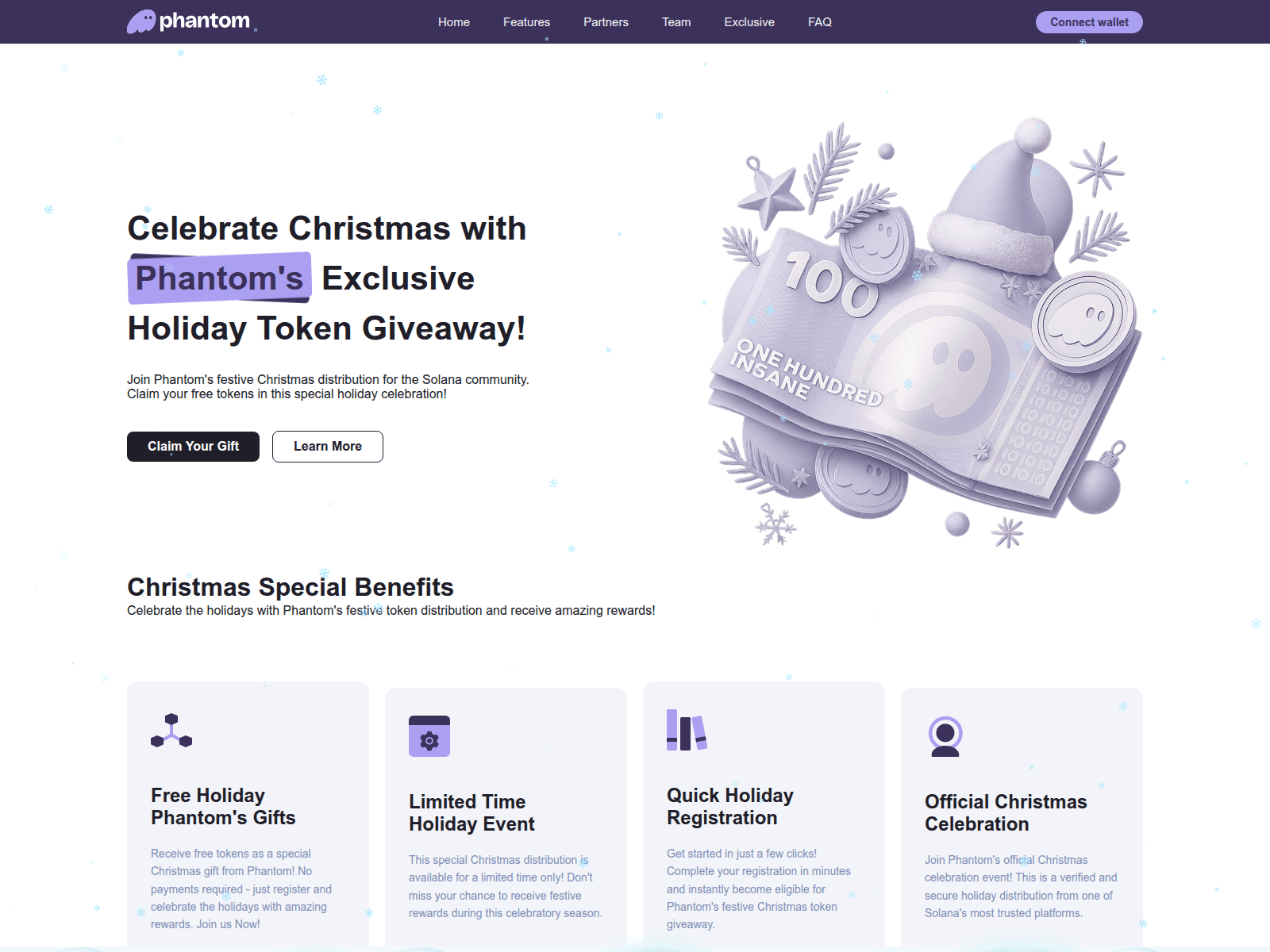Go to the Features nav link
The height and width of the screenshot is (952, 1270).
(526, 22)
